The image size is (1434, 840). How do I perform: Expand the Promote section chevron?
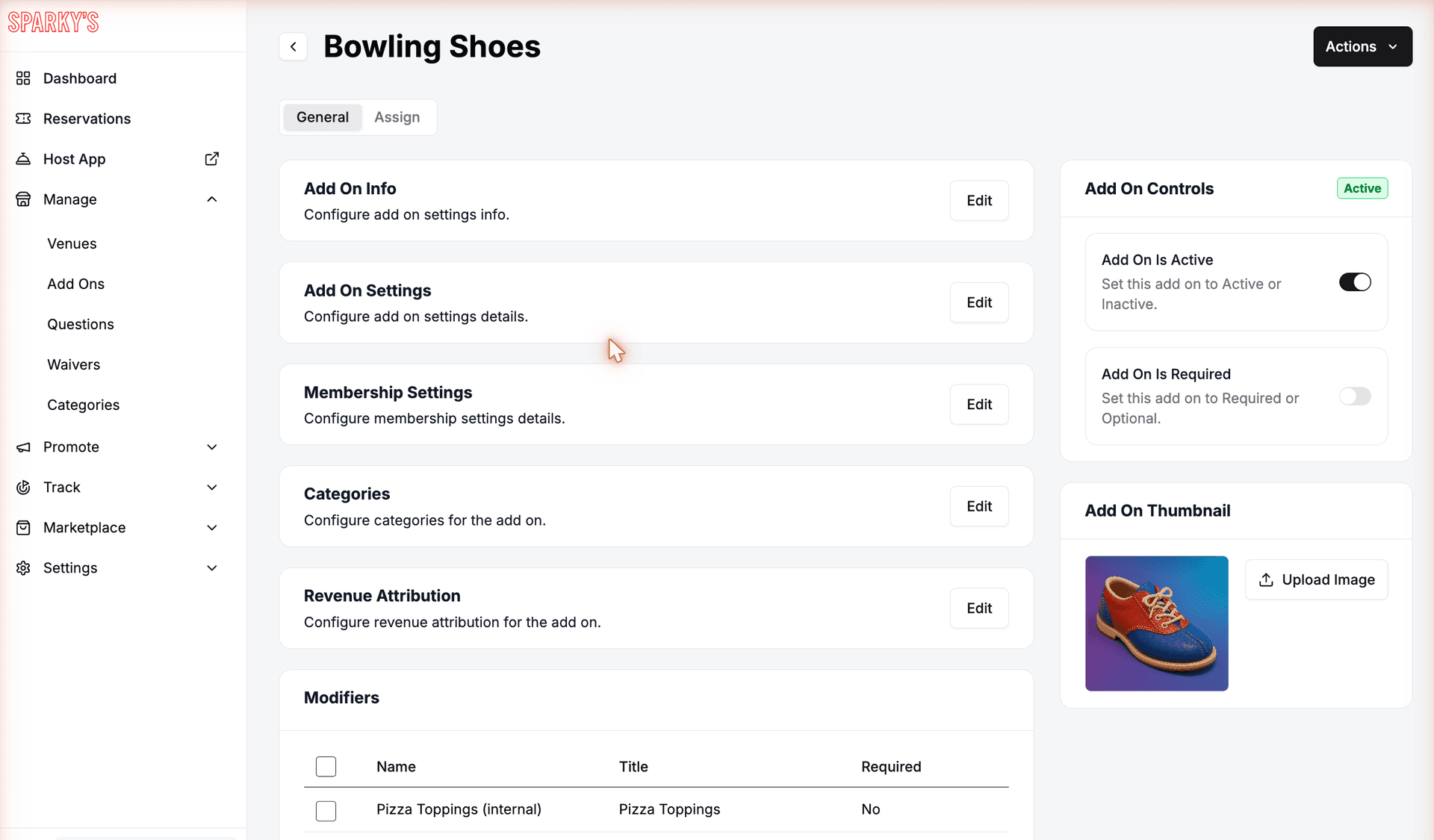212,447
